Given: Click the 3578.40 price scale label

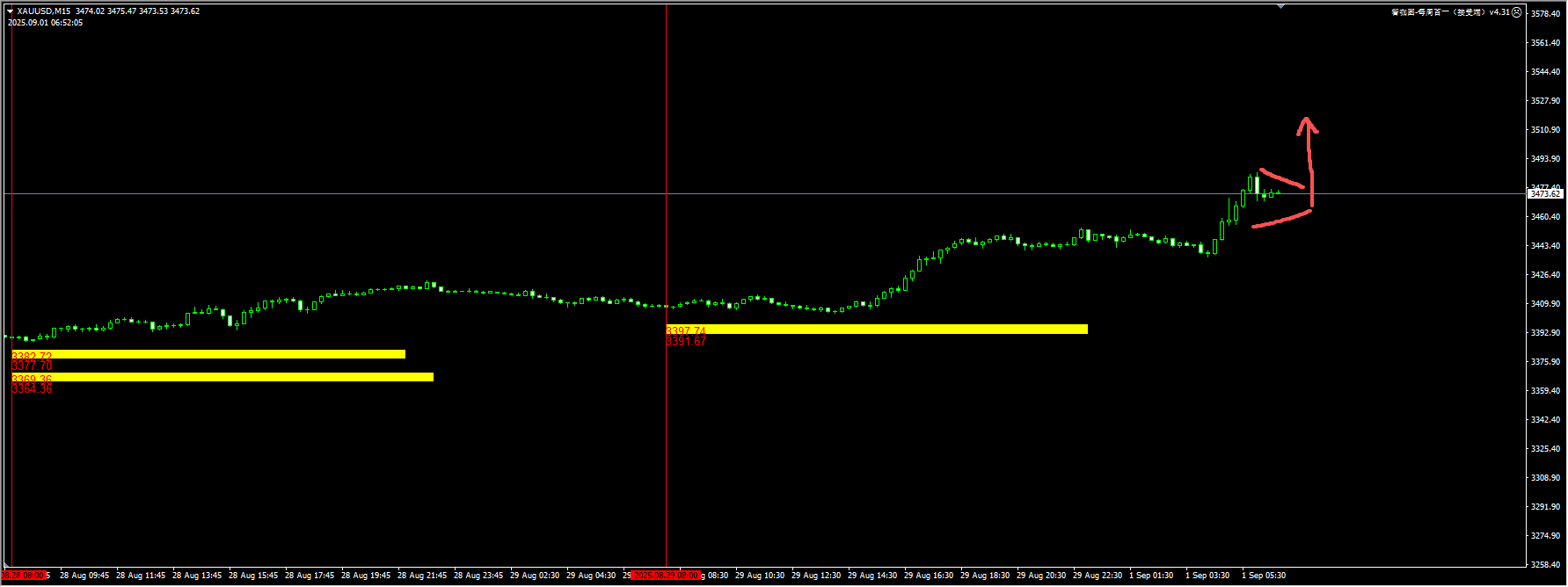Looking at the screenshot, I should pos(1545,13).
